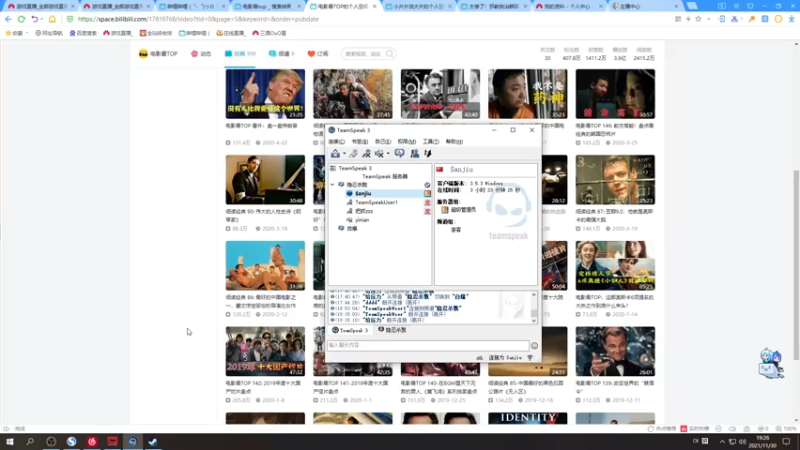The width and height of the screenshot is (800, 450).
Task: Open the first TeamSpeak menu (连接)
Action: (336, 142)
